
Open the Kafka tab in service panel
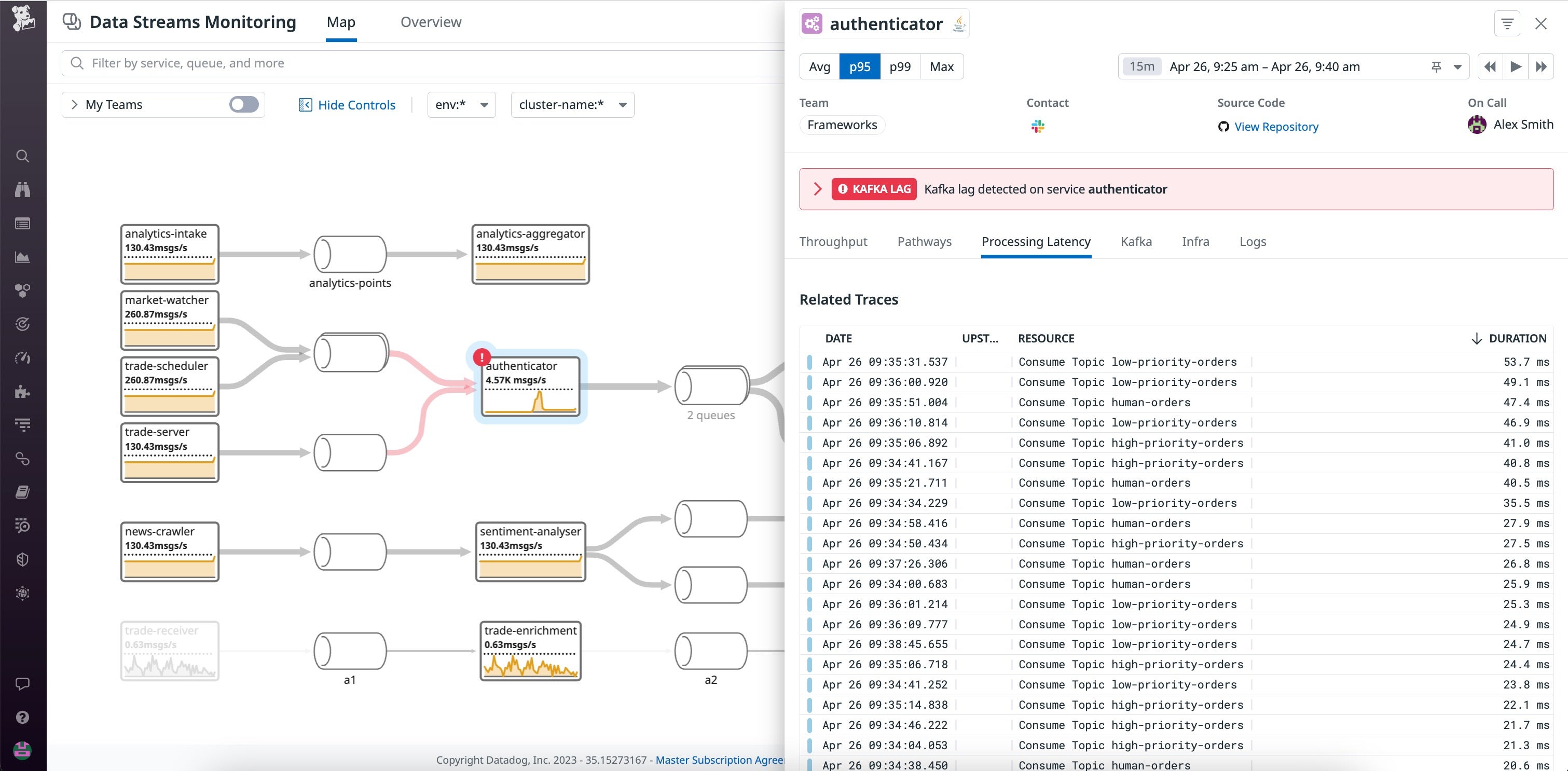pyautogui.click(x=1136, y=242)
